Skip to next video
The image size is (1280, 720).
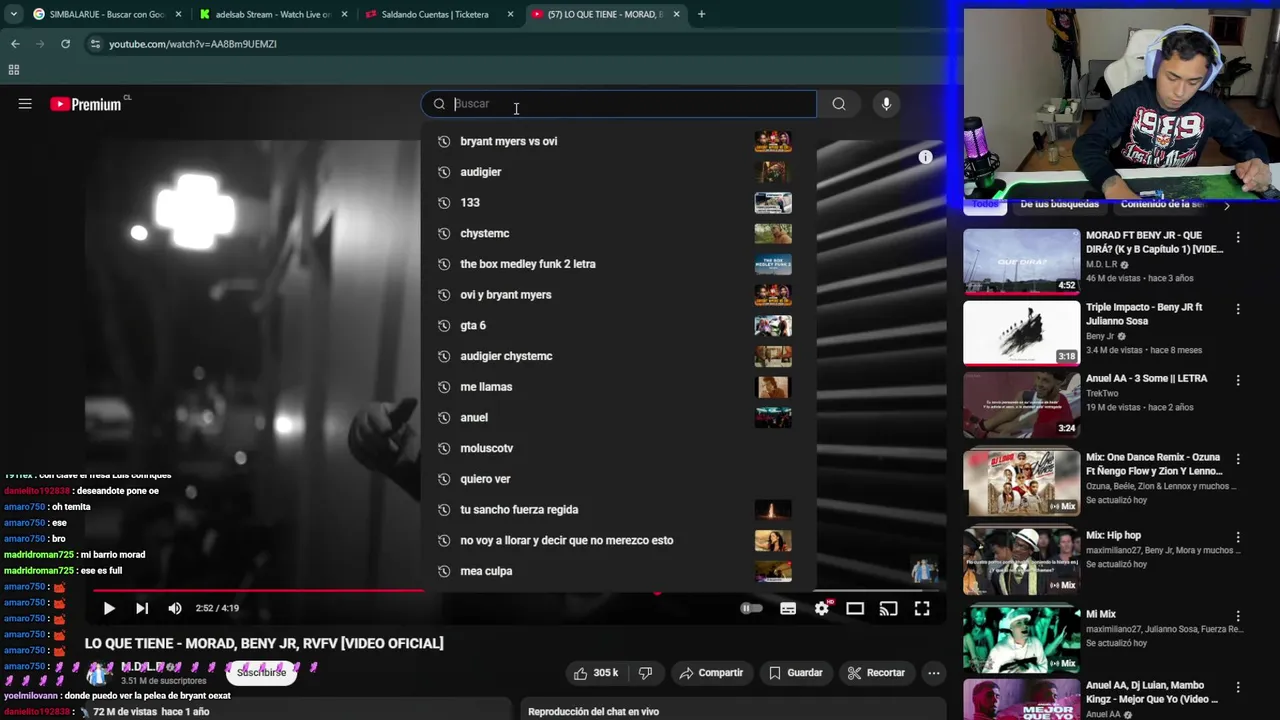142,608
